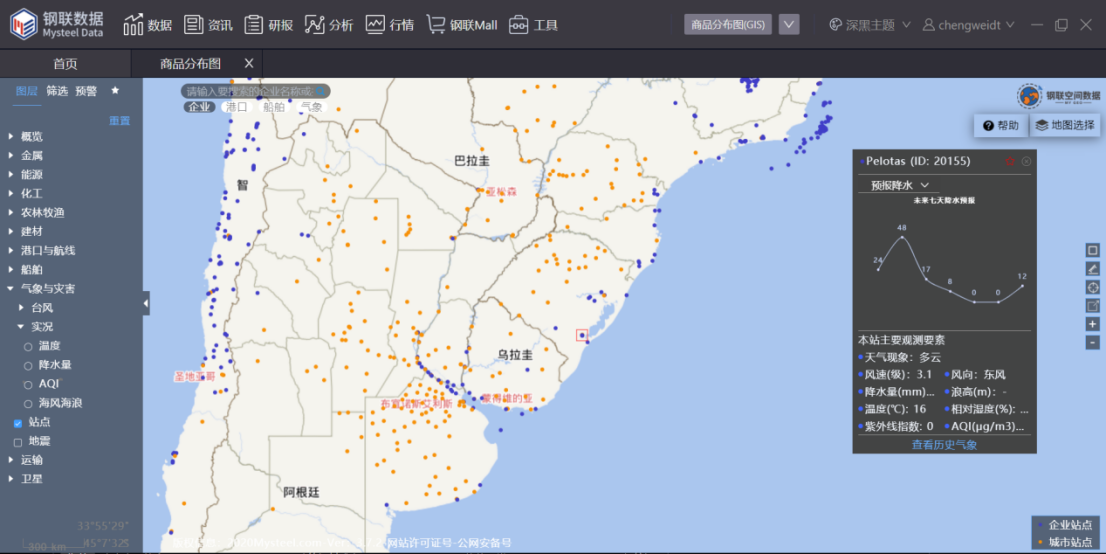Image resolution: width=1106 pixels, height=554 pixels.
Task: Expand the 能源 tree node
Action: tap(11, 174)
